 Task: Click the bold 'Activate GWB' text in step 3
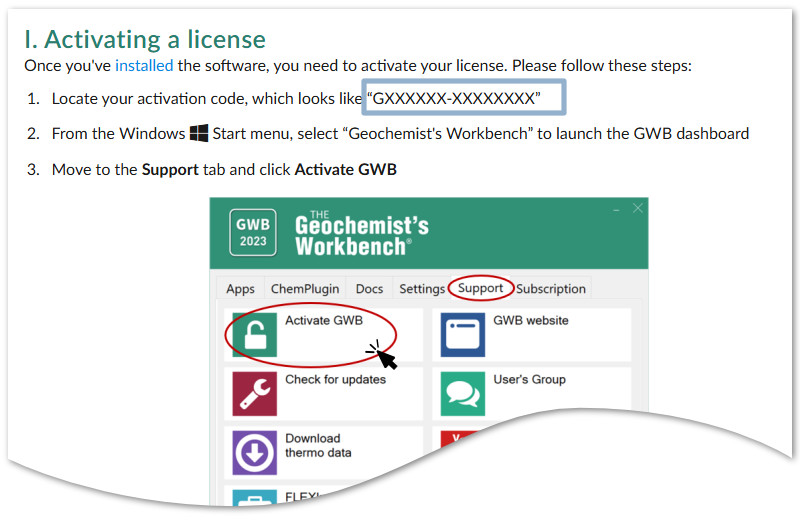pyautogui.click(x=345, y=169)
